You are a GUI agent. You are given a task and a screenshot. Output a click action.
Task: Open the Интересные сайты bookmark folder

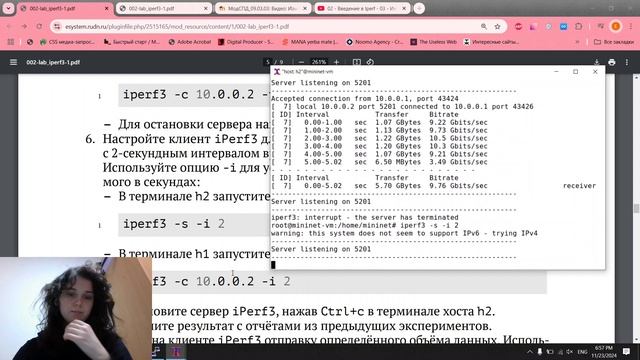tap(491, 42)
